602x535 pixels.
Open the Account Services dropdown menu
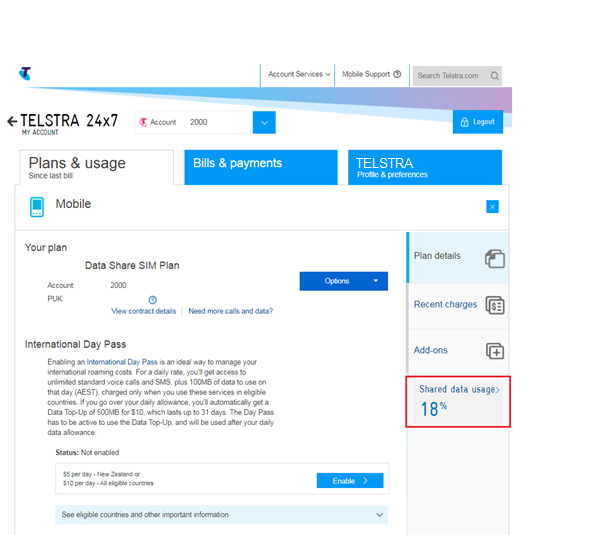point(298,74)
